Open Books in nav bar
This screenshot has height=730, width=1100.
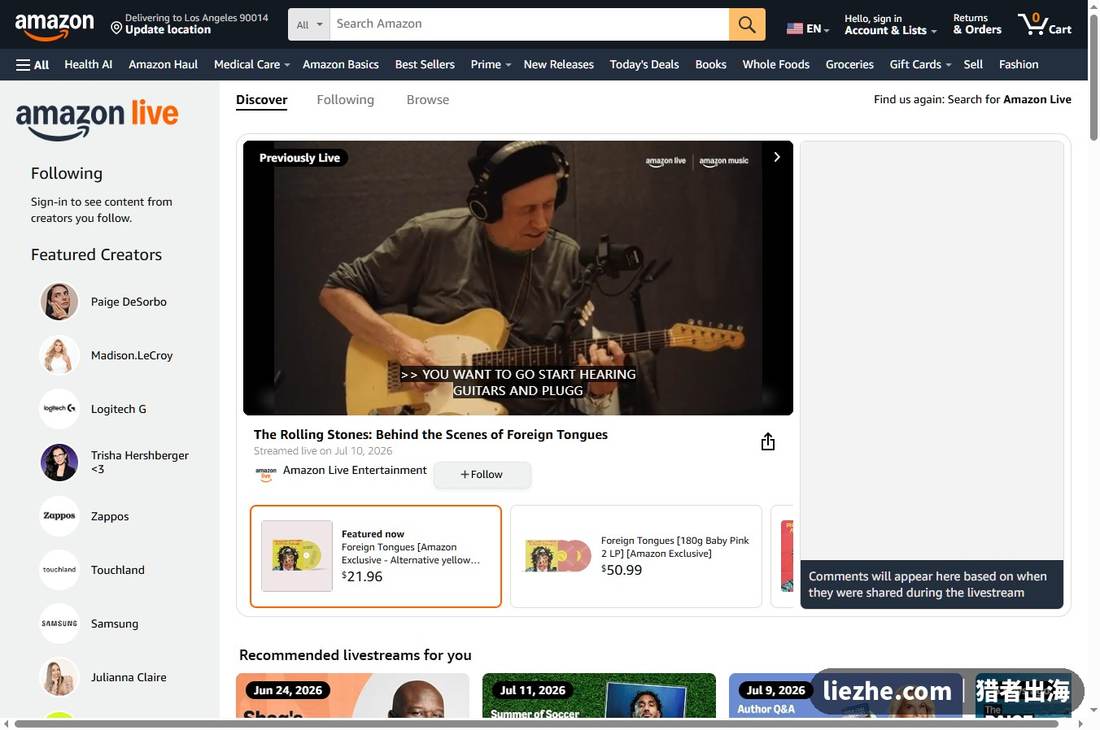point(711,65)
